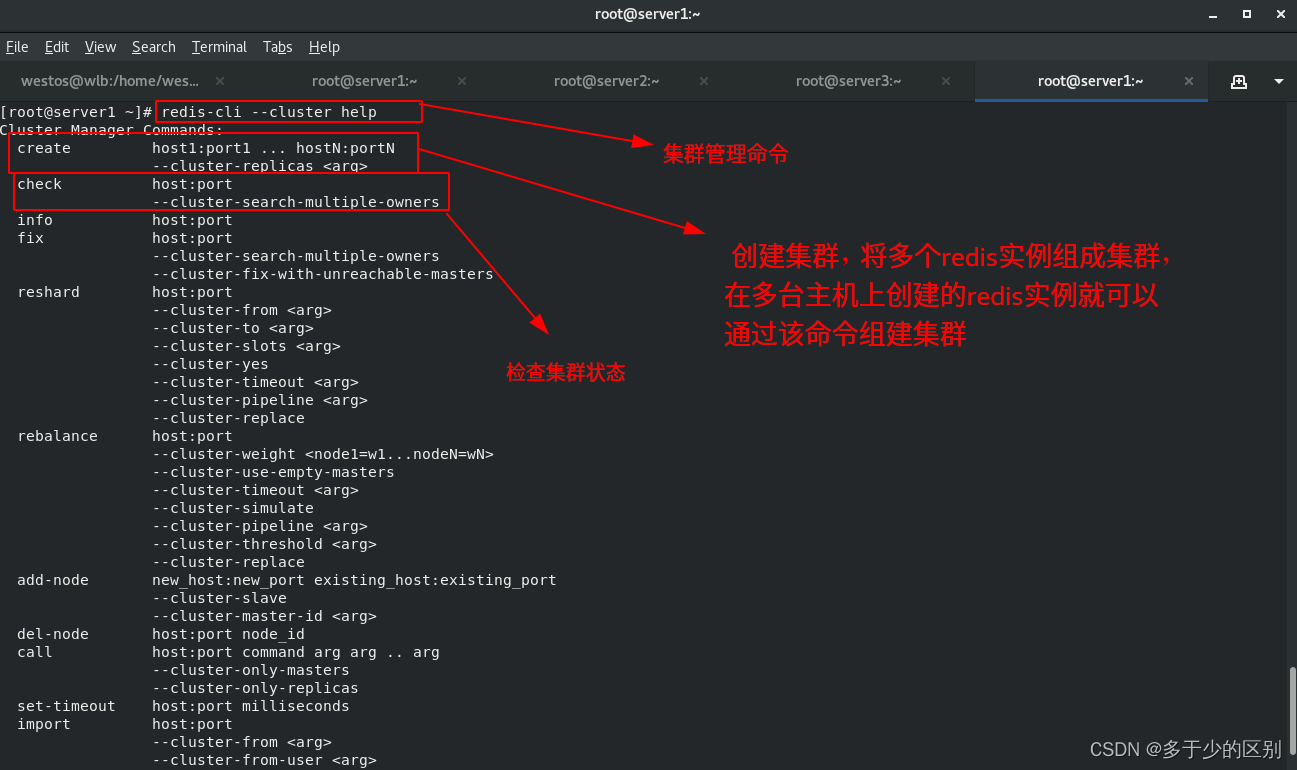
Task: Click '--cluster-use-empty-masters' option text
Action: [274, 472]
